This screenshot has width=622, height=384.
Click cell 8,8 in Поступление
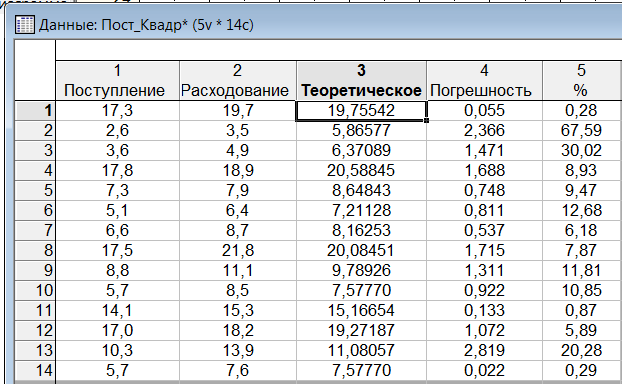point(117,271)
